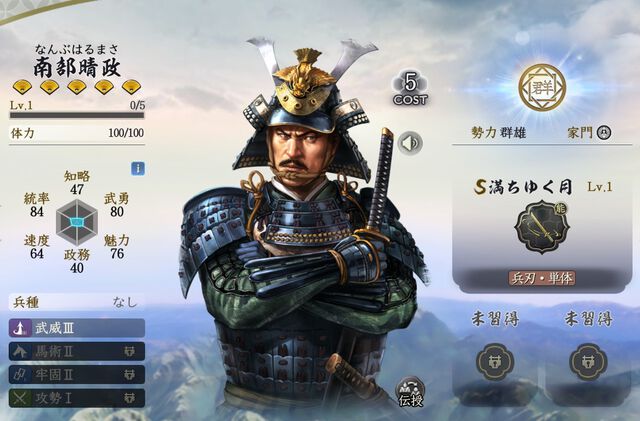The image size is (640, 421).
Task: Tap the 体力 100/100 stamina row
Action: pyautogui.click(x=77, y=133)
